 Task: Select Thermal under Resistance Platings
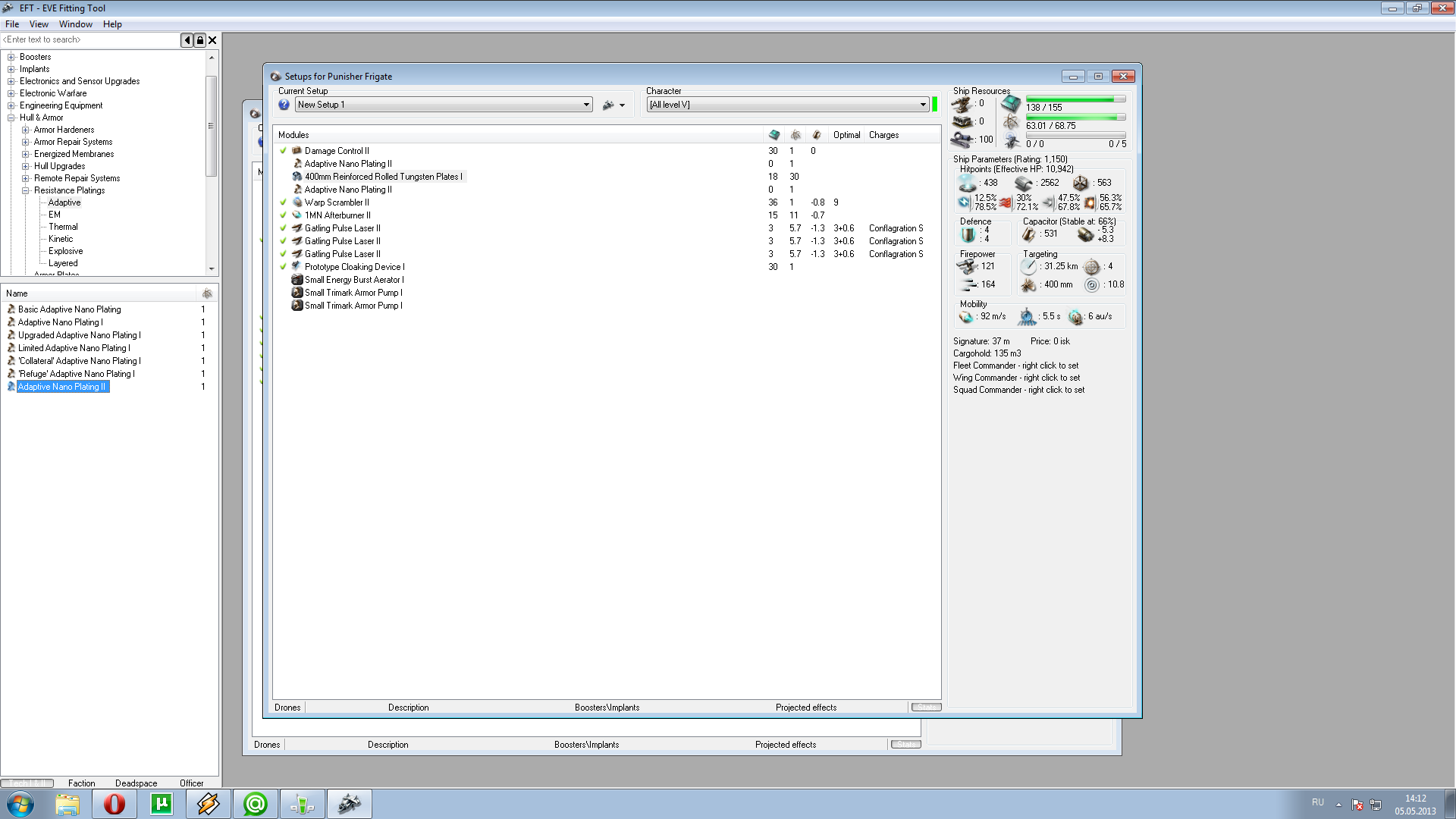(x=63, y=227)
